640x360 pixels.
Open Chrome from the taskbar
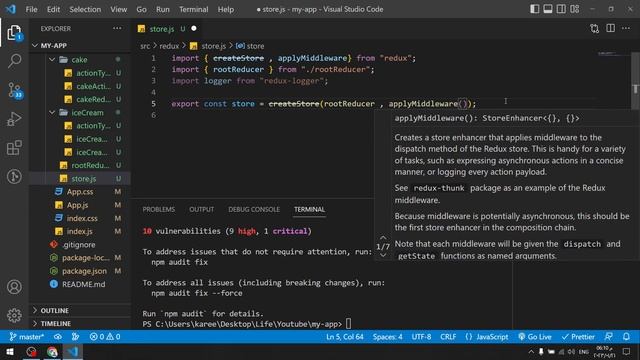coord(52,351)
